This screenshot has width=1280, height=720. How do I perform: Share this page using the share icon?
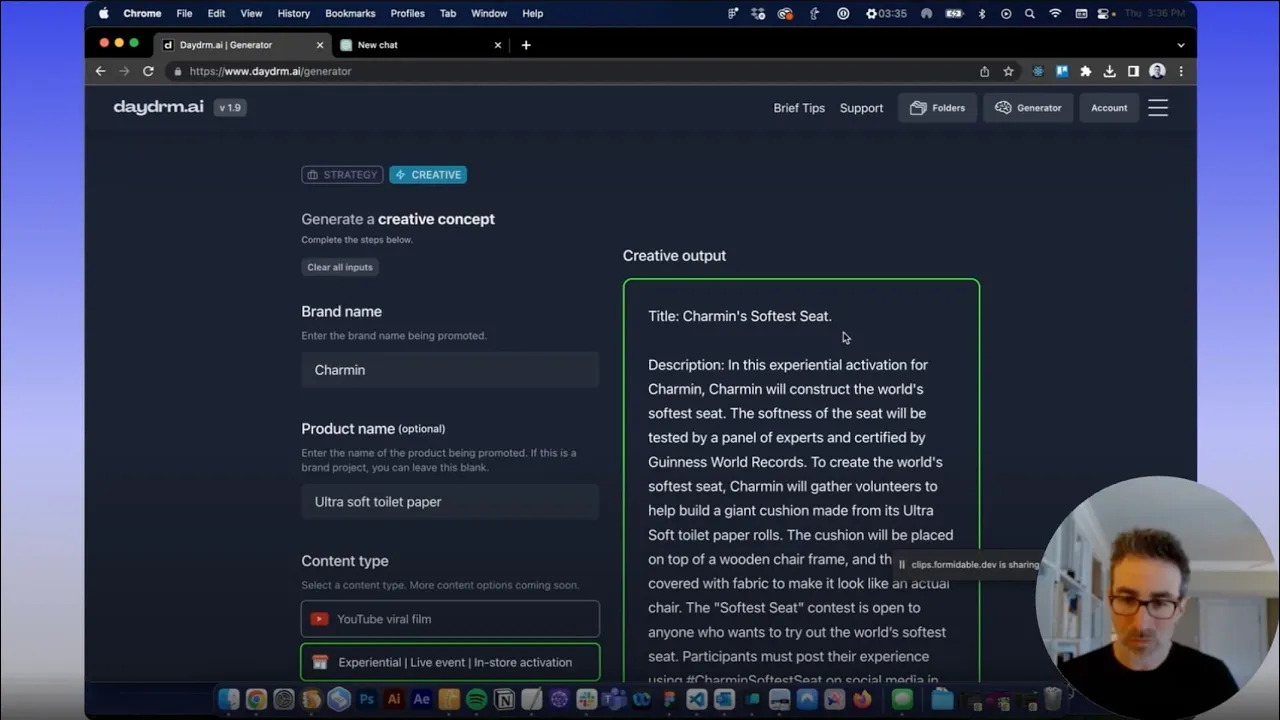(984, 71)
